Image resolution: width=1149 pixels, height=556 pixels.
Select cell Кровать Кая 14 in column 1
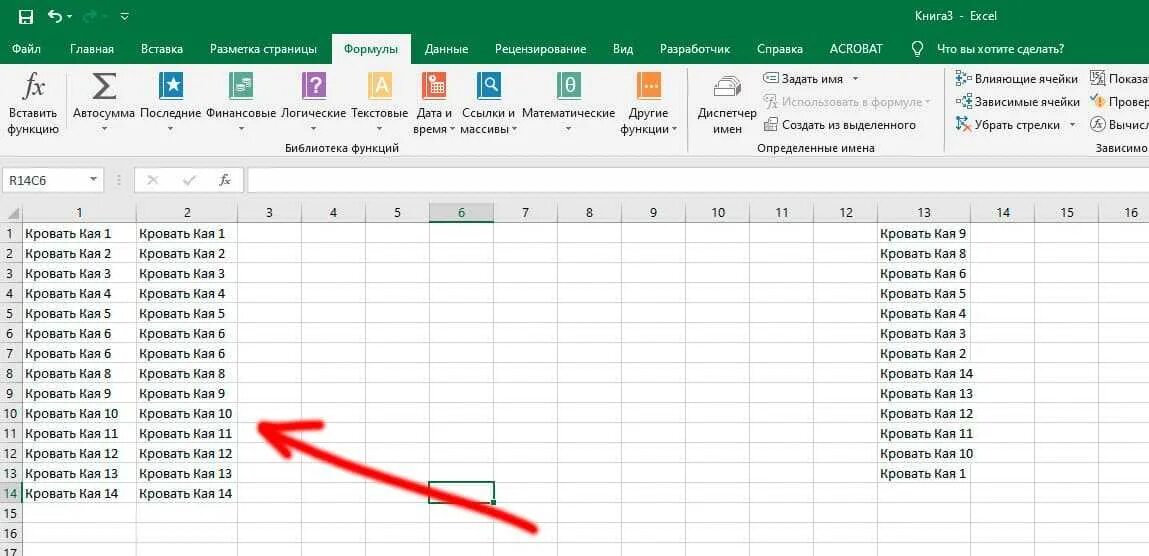[79, 493]
